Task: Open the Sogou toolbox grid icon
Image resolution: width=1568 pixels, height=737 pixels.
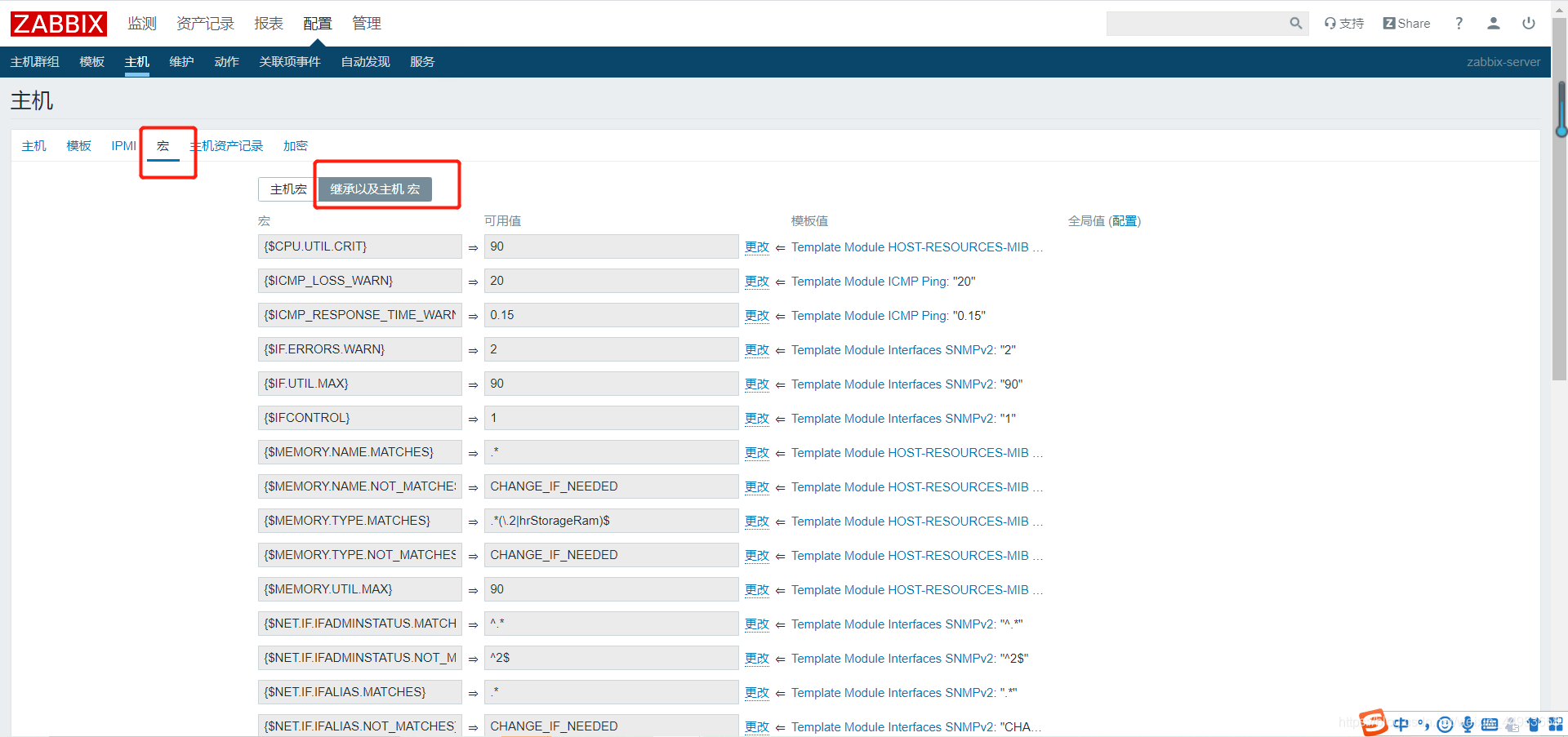Action: click(1556, 724)
